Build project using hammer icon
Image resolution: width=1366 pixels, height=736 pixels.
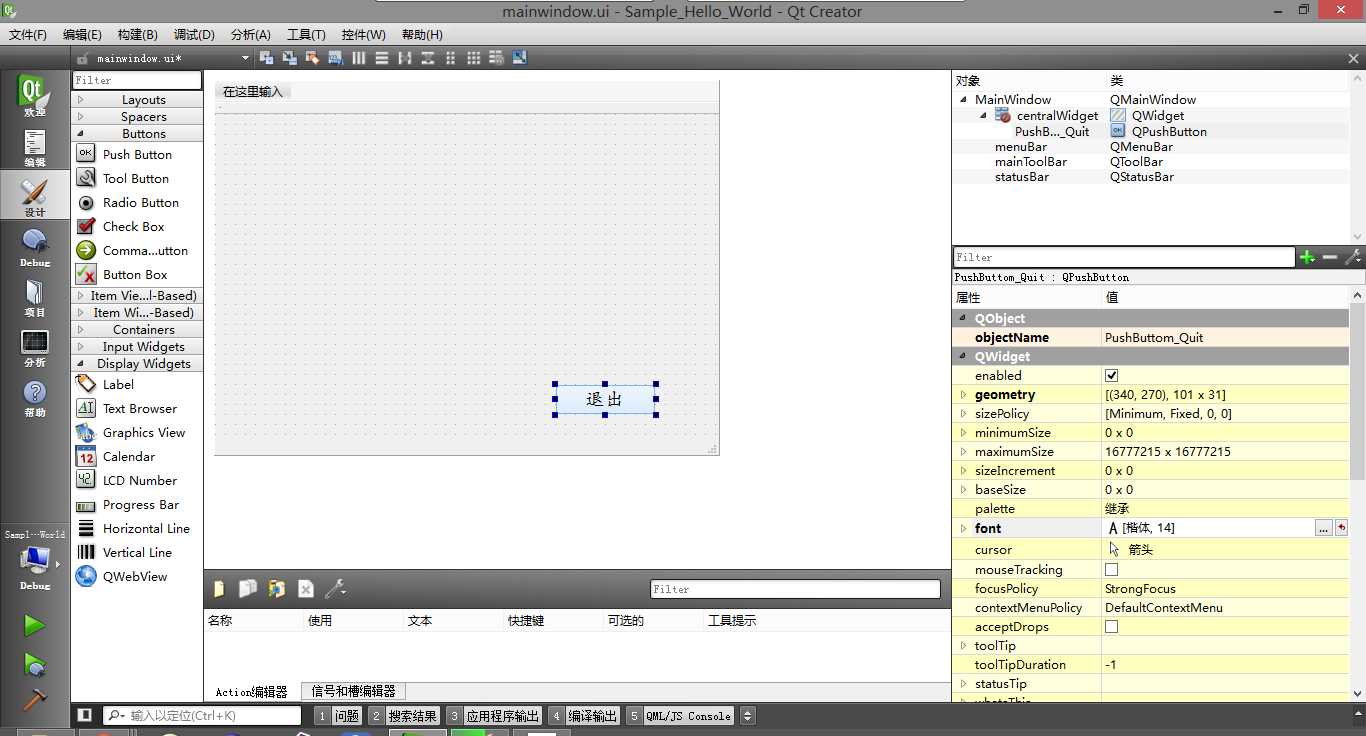click(34, 700)
